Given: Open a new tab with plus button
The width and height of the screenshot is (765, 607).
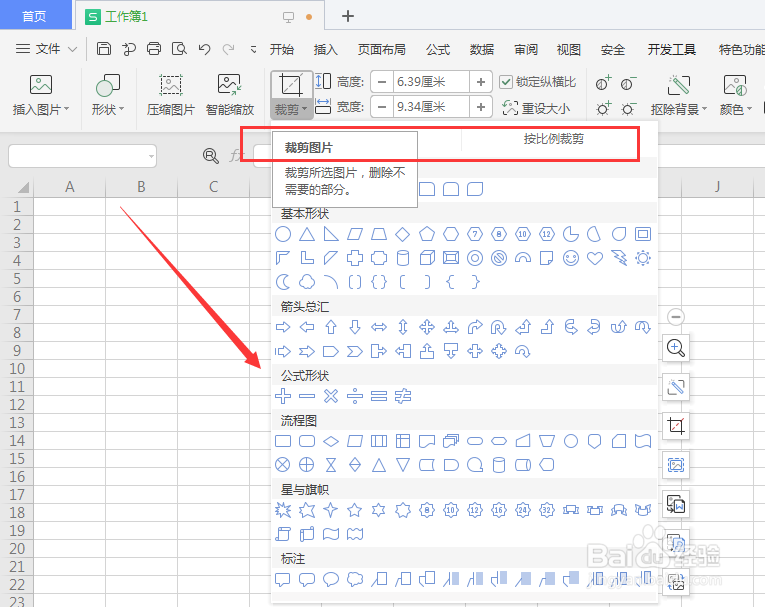Looking at the screenshot, I should (348, 16).
